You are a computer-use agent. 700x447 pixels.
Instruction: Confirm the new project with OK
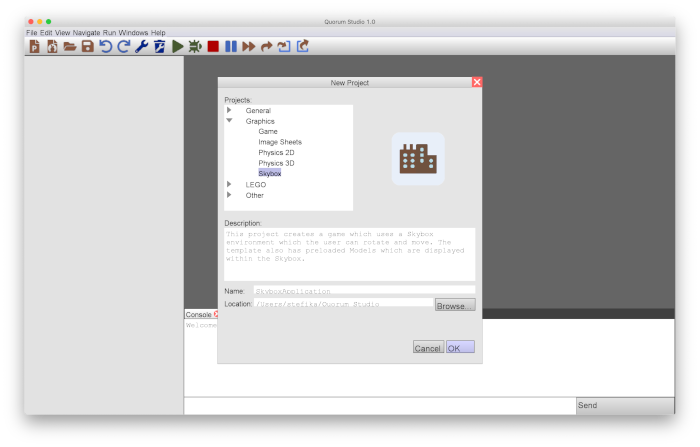(x=460, y=347)
